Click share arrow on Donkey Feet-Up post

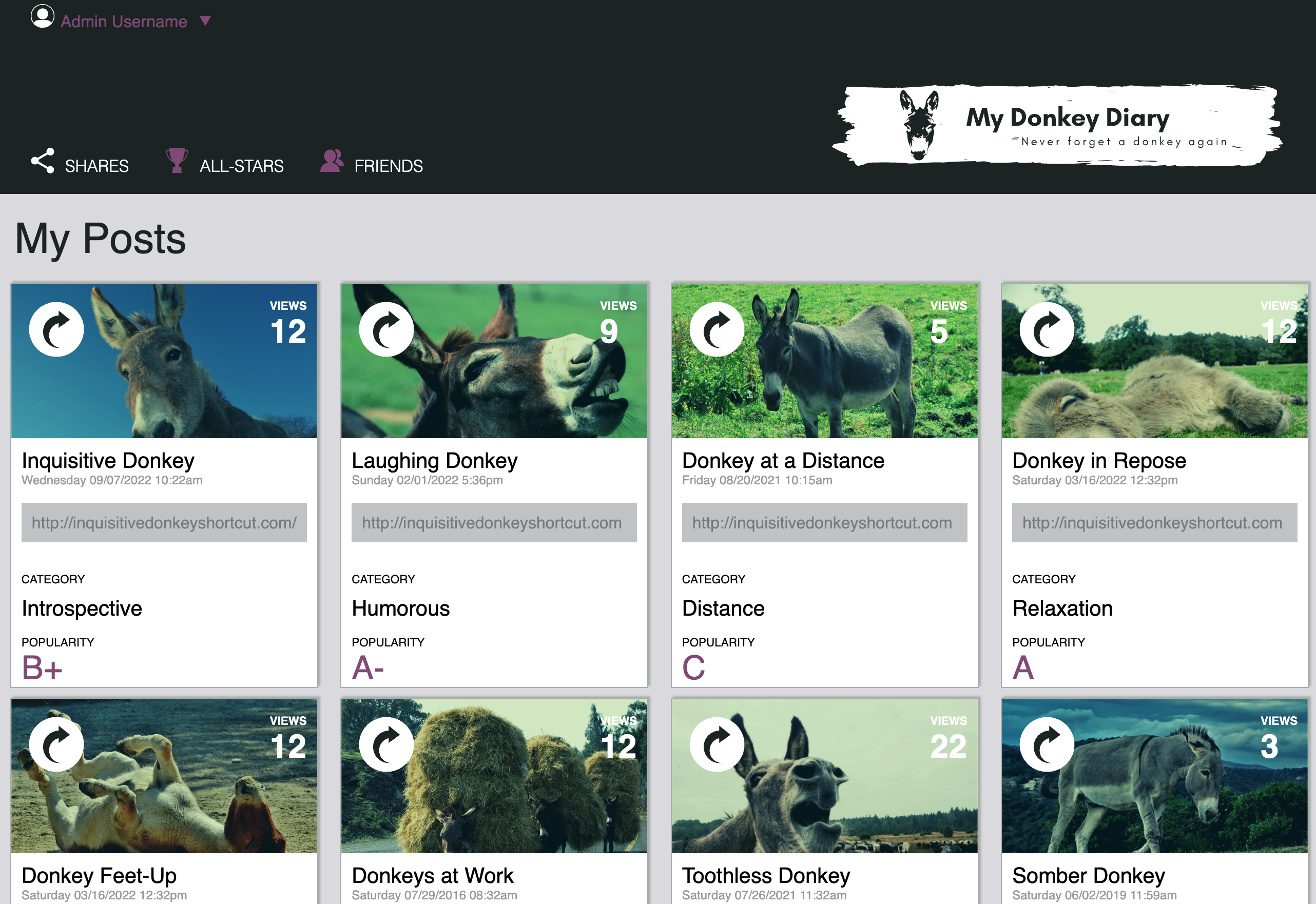click(56, 744)
